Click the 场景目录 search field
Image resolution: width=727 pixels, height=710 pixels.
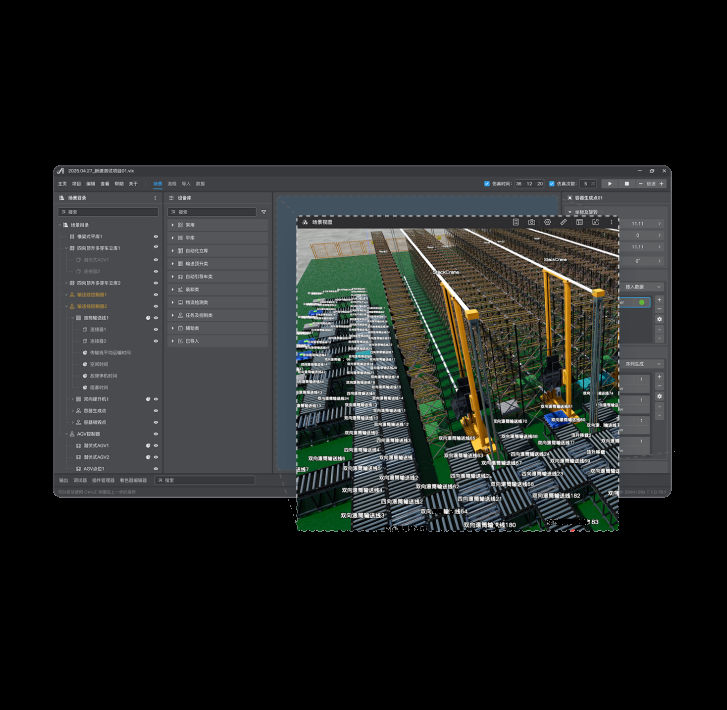[x=108, y=212]
